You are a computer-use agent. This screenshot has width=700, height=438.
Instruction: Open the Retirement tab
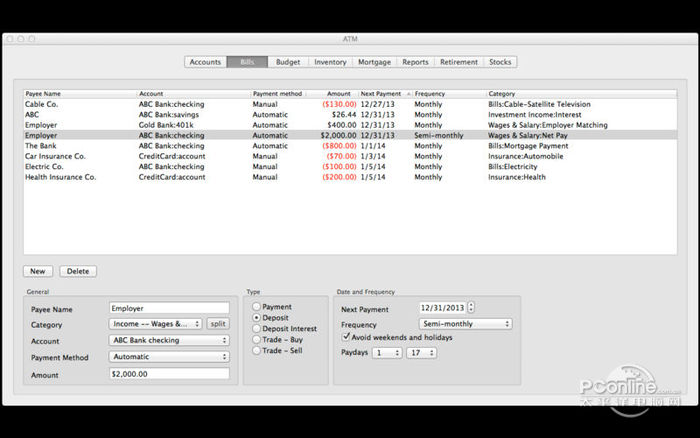(459, 62)
